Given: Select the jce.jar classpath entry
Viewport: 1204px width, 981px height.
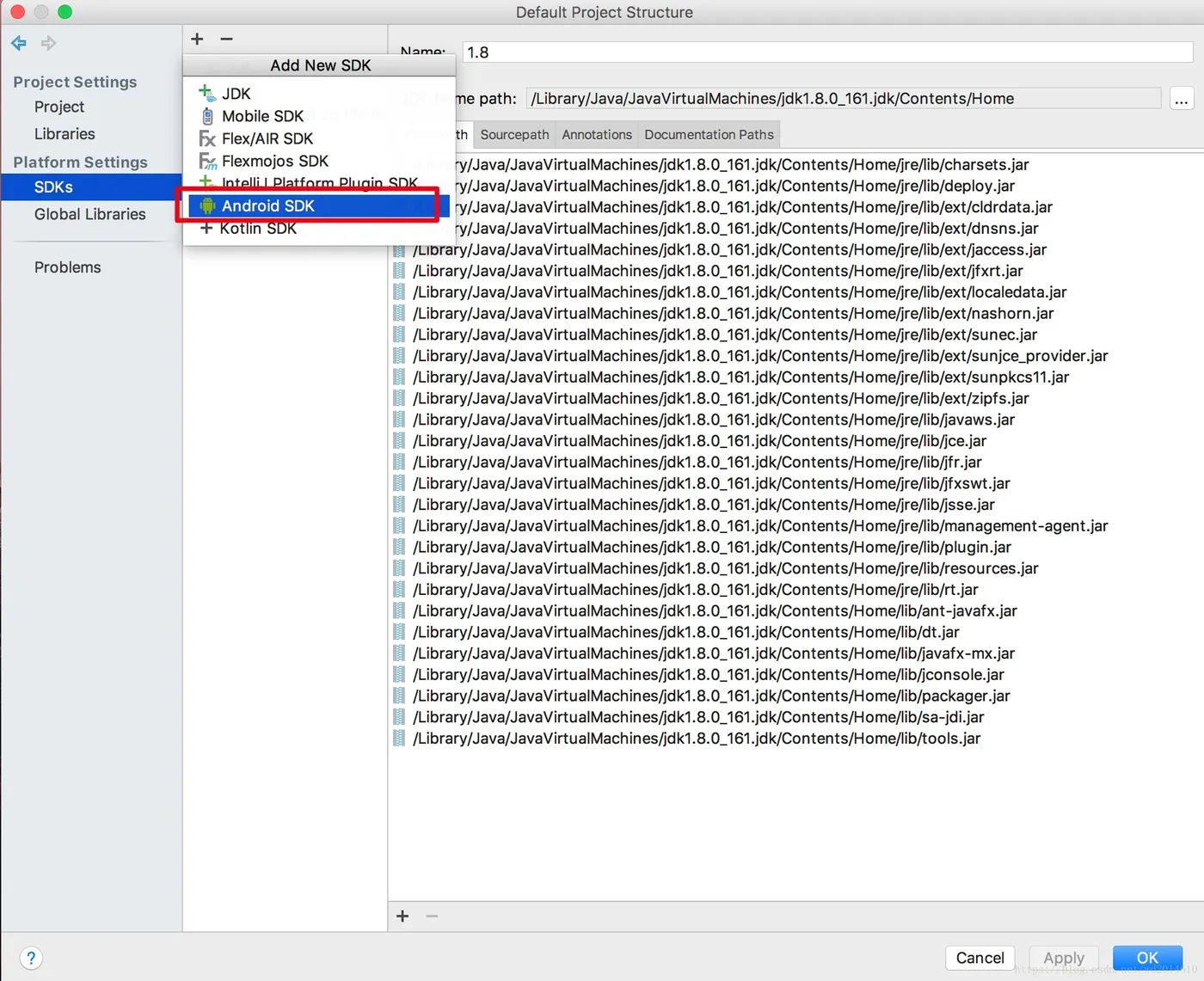Looking at the screenshot, I should (x=700, y=441).
